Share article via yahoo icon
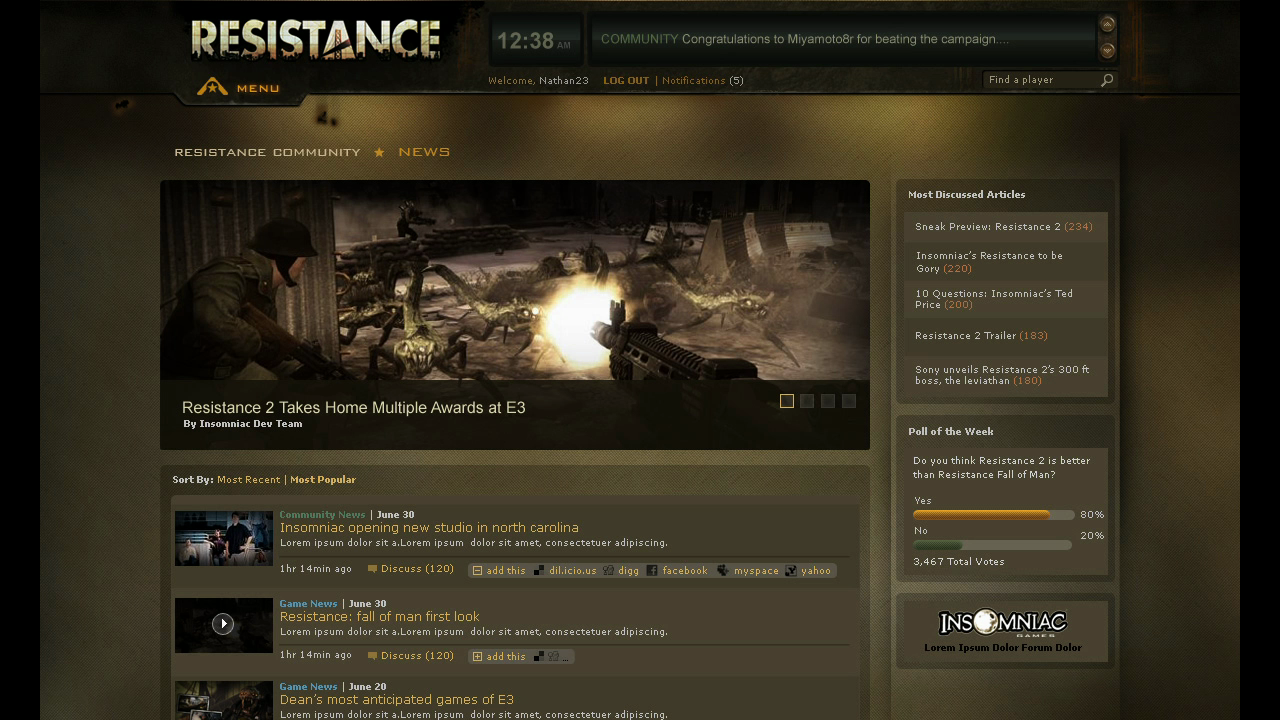This screenshot has width=1280, height=720. coord(791,571)
